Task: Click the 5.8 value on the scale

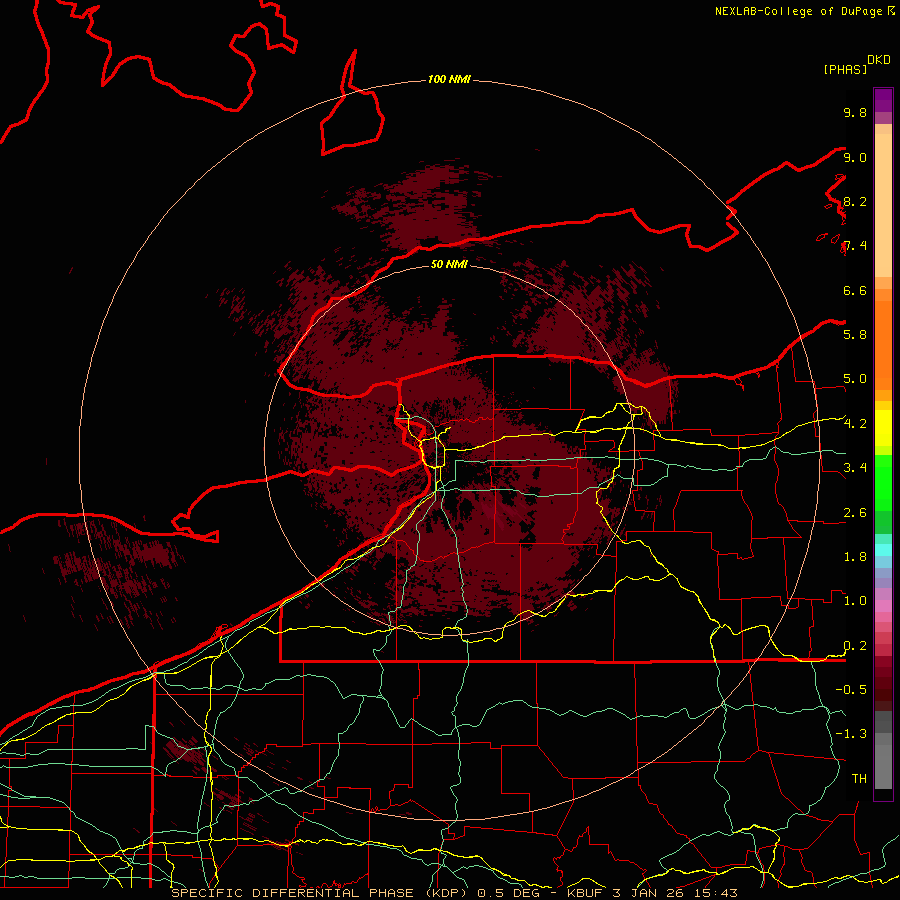Action: tap(855, 334)
